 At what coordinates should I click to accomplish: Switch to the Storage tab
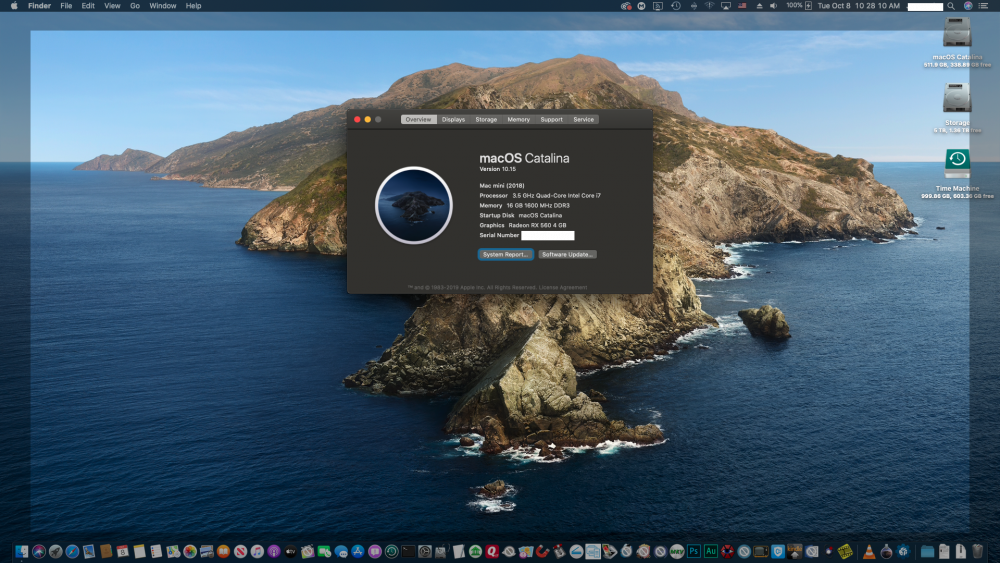(x=486, y=119)
